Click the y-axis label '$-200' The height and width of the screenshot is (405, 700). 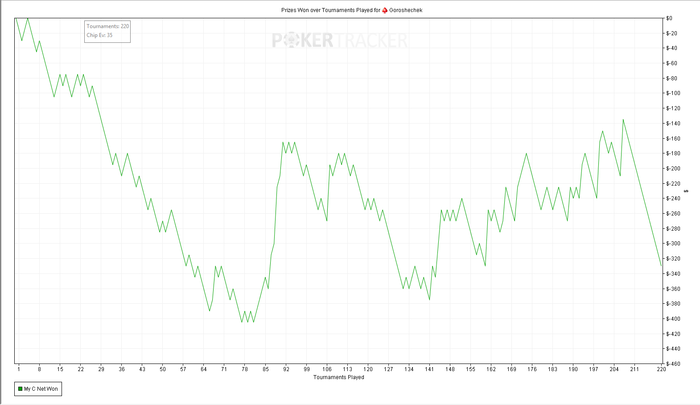(x=673, y=168)
